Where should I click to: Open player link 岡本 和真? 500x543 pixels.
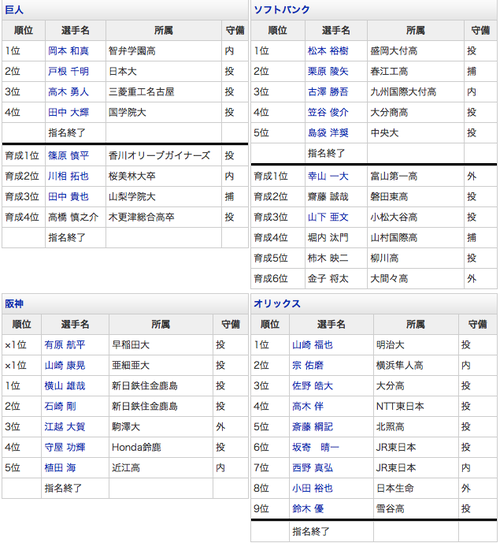68,51
